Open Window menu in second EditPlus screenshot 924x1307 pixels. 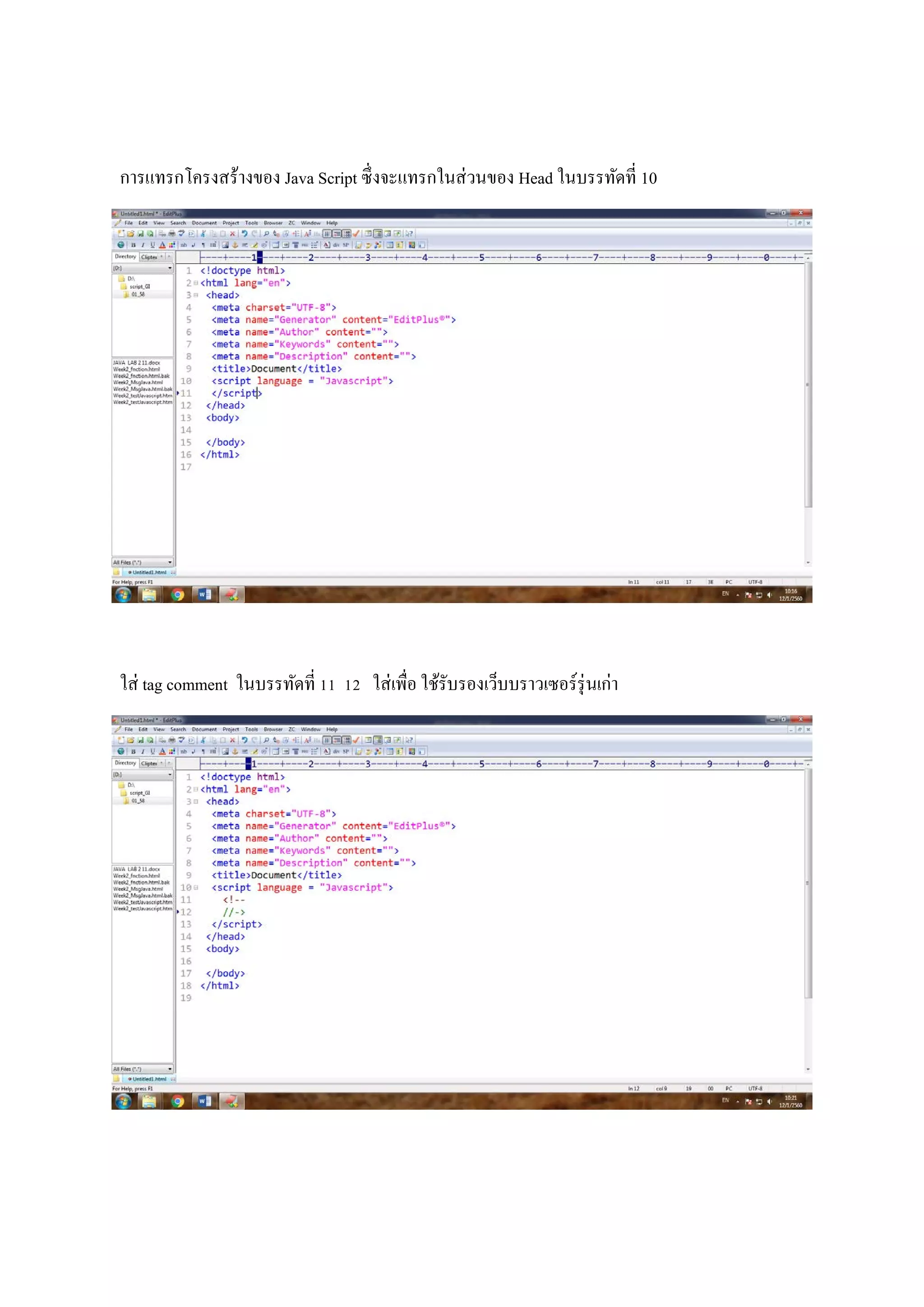(x=311, y=729)
